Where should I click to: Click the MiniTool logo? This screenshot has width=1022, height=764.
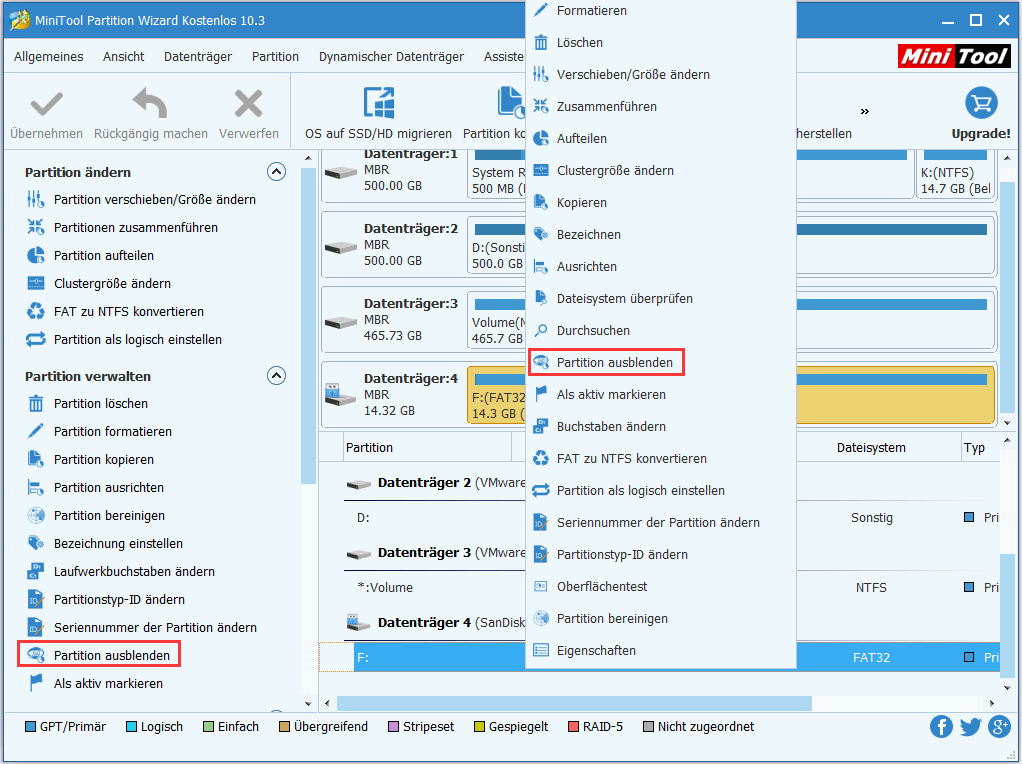click(x=954, y=56)
